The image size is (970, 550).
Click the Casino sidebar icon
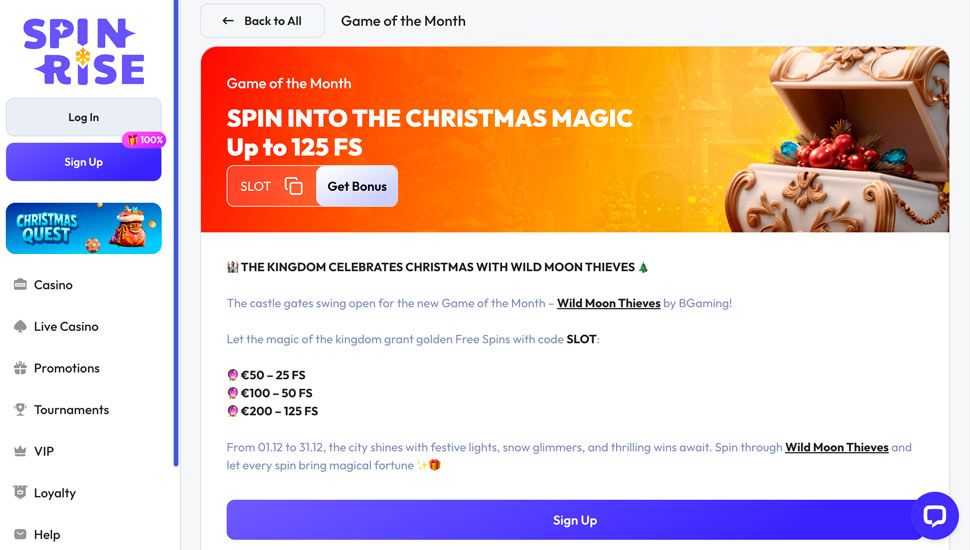pyautogui.click(x=20, y=285)
